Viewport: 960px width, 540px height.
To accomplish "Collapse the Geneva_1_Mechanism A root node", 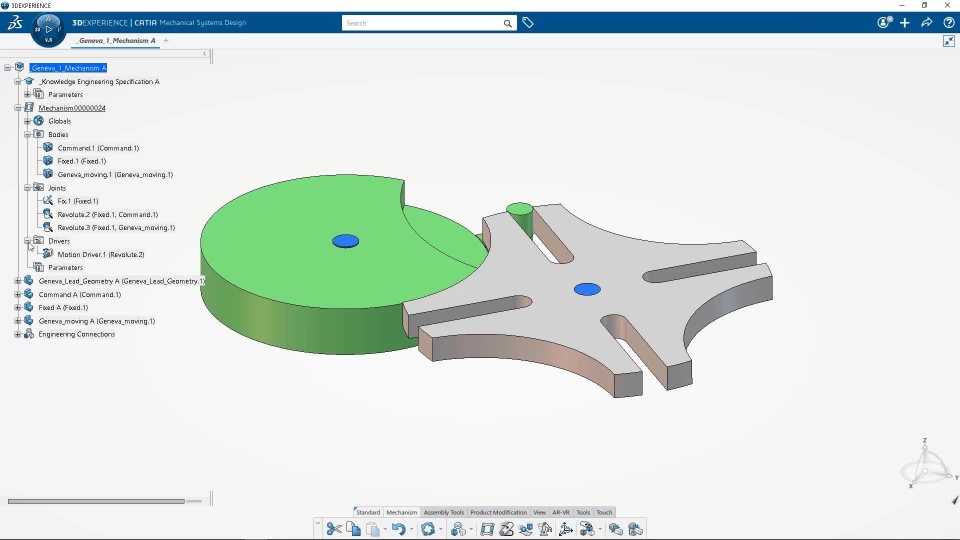I will point(7,67).
